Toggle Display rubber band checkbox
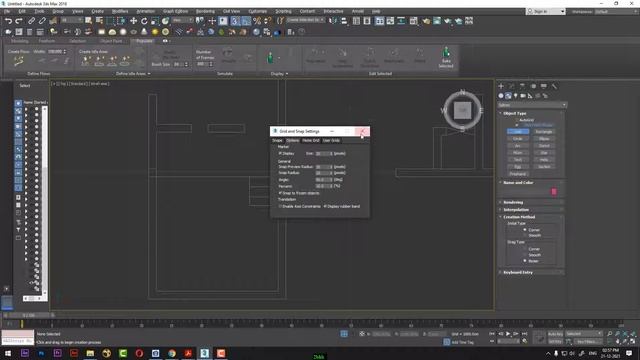This screenshot has width=640, height=360. pyautogui.click(x=325, y=207)
